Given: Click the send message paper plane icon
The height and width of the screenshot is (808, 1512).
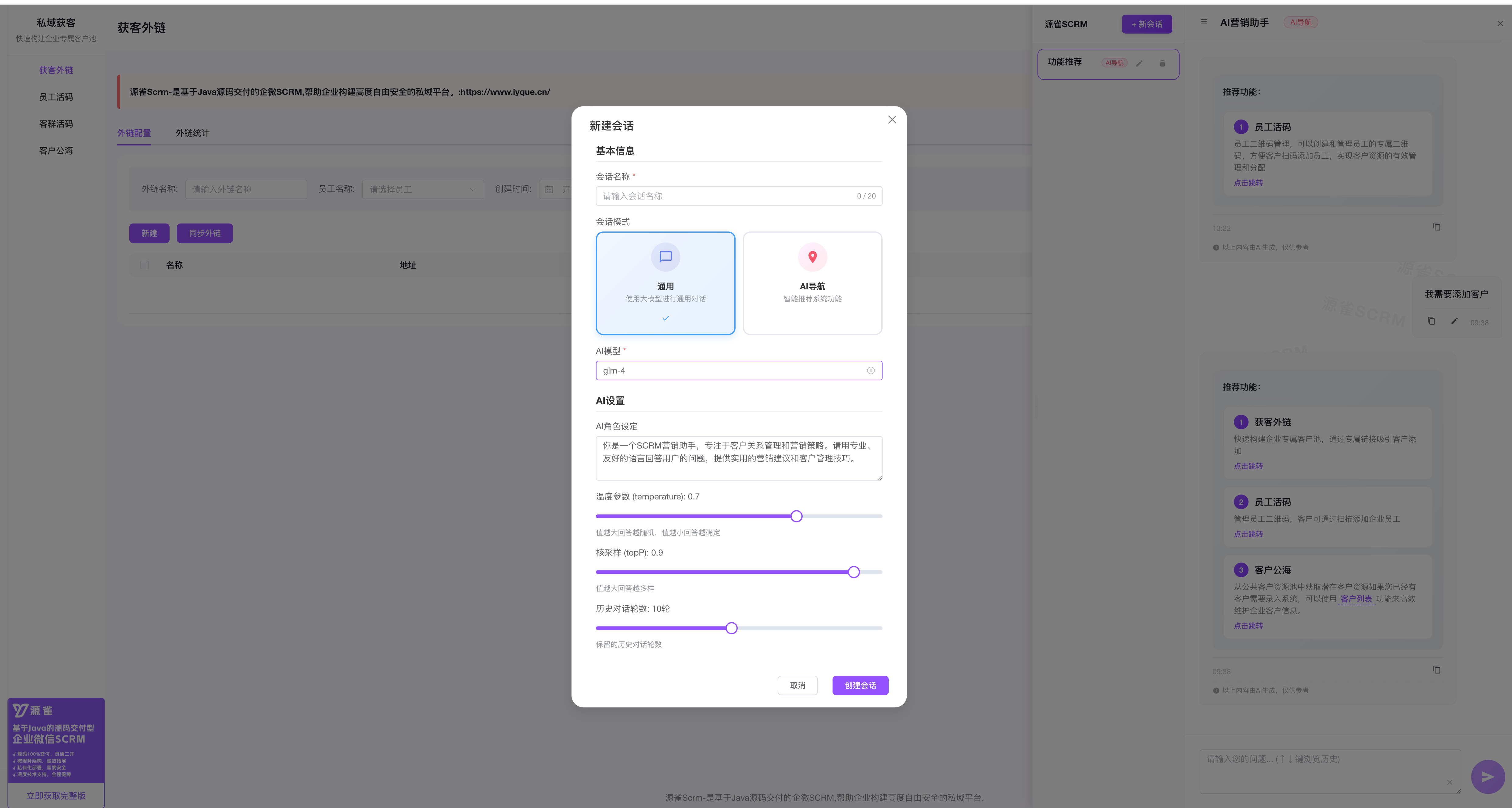Looking at the screenshot, I should pyautogui.click(x=1487, y=776).
